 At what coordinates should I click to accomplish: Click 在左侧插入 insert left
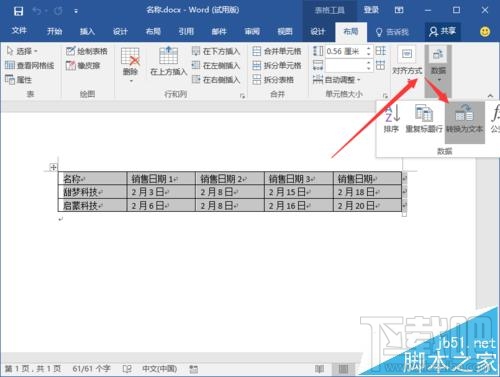[216, 65]
